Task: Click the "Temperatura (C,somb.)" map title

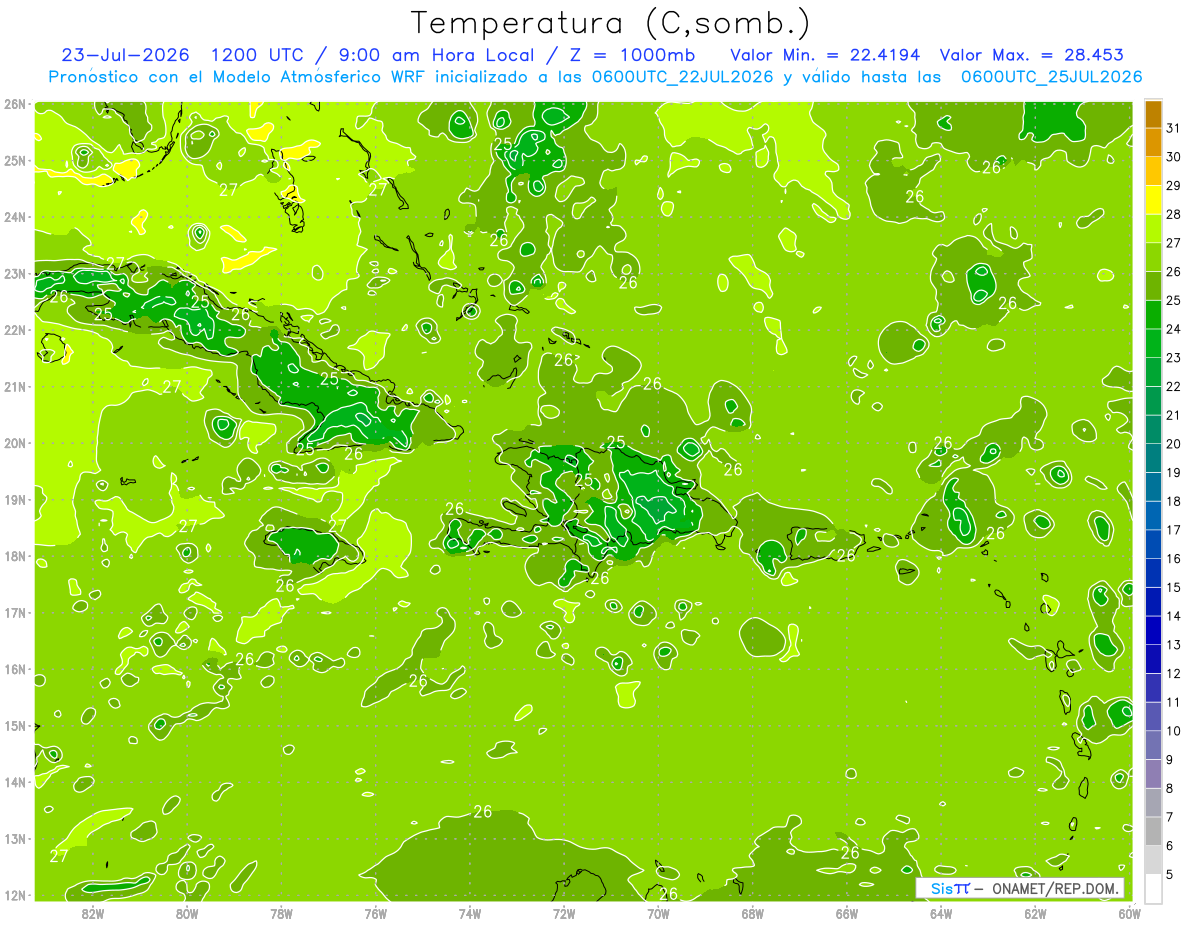Action: click(611, 23)
